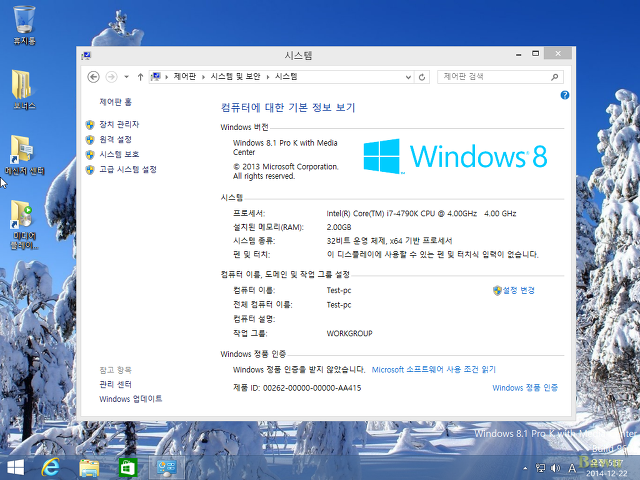This screenshot has height=480, width=640.
Task: Click the product ID 00262-00000-00000-AA415 text
Action: coord(312,388)
